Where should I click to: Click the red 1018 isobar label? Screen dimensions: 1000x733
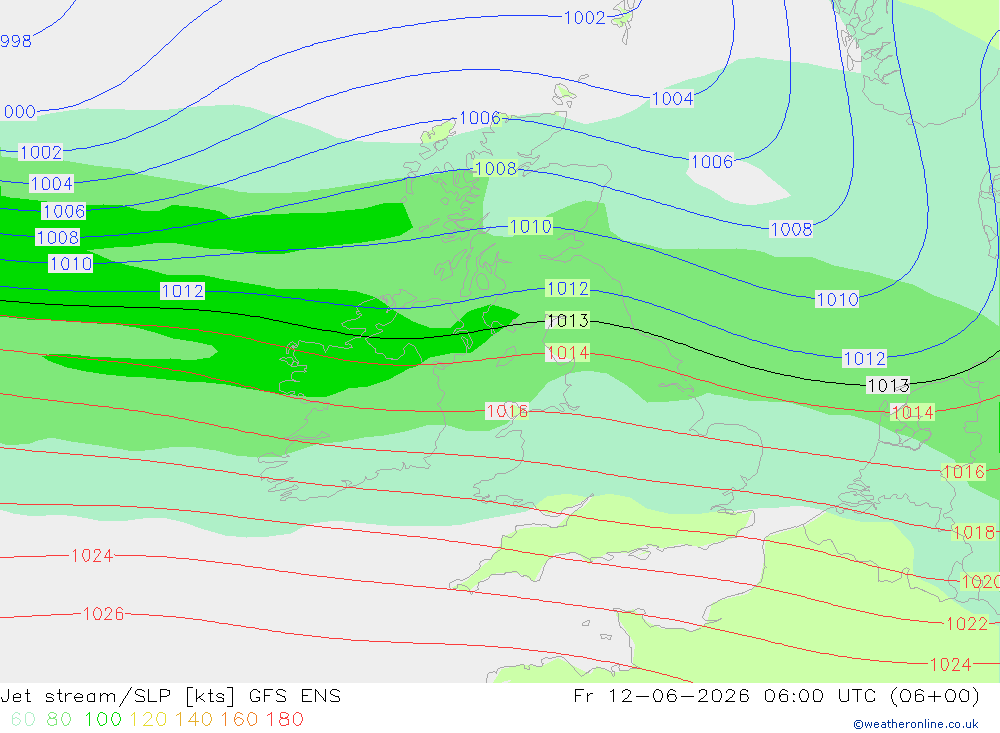point(973,532)
